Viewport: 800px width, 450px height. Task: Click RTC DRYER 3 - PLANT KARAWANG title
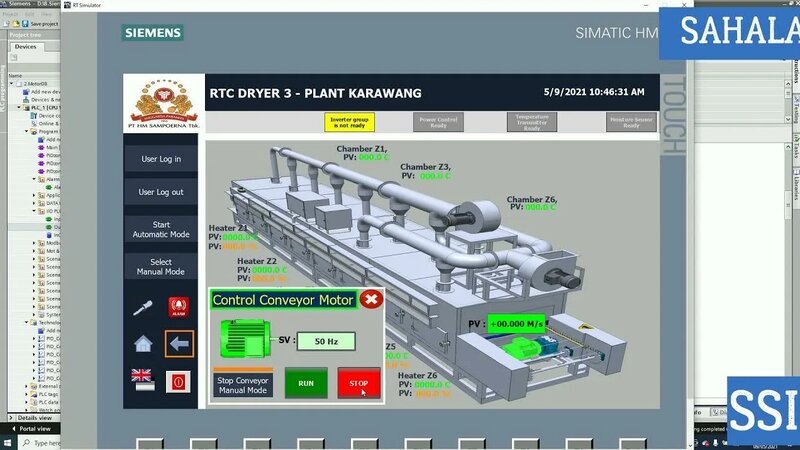pyautogui.click(x=315, y=93)
